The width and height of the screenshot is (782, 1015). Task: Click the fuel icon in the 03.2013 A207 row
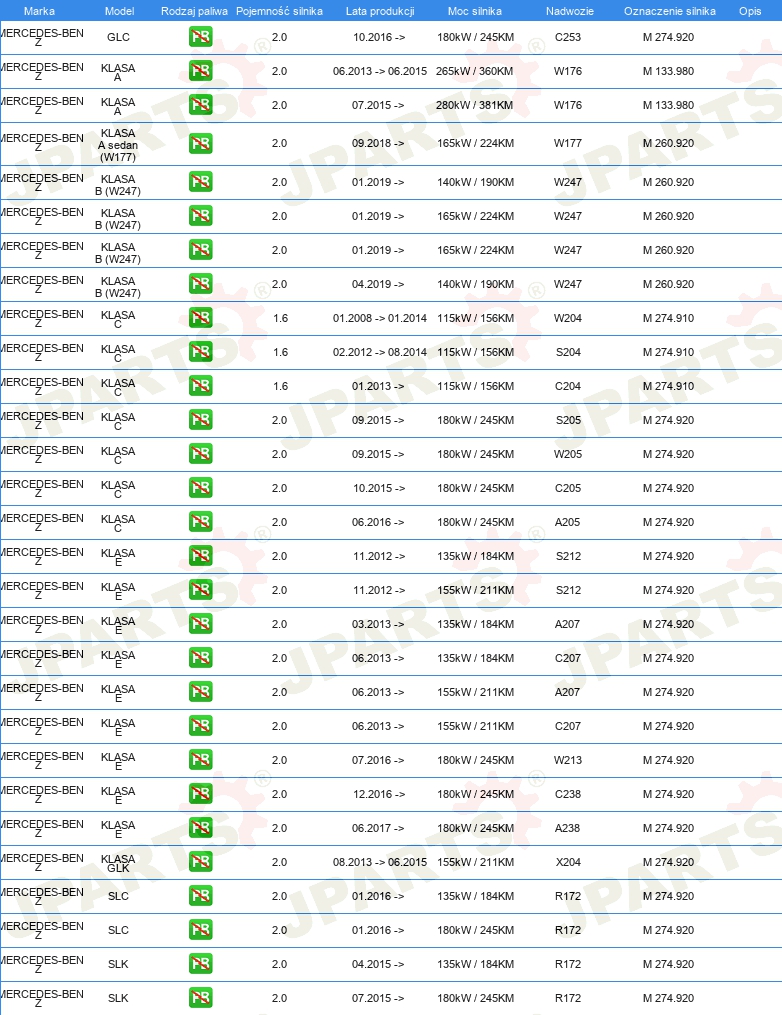point(201,623)
